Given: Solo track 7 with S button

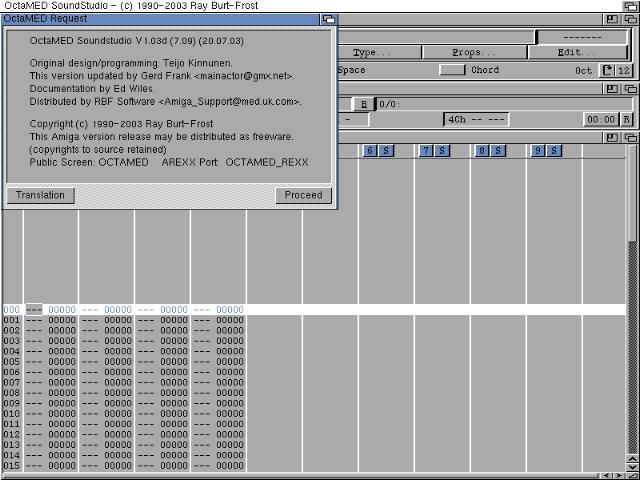Looking at the screenshot, I should 442,151.
